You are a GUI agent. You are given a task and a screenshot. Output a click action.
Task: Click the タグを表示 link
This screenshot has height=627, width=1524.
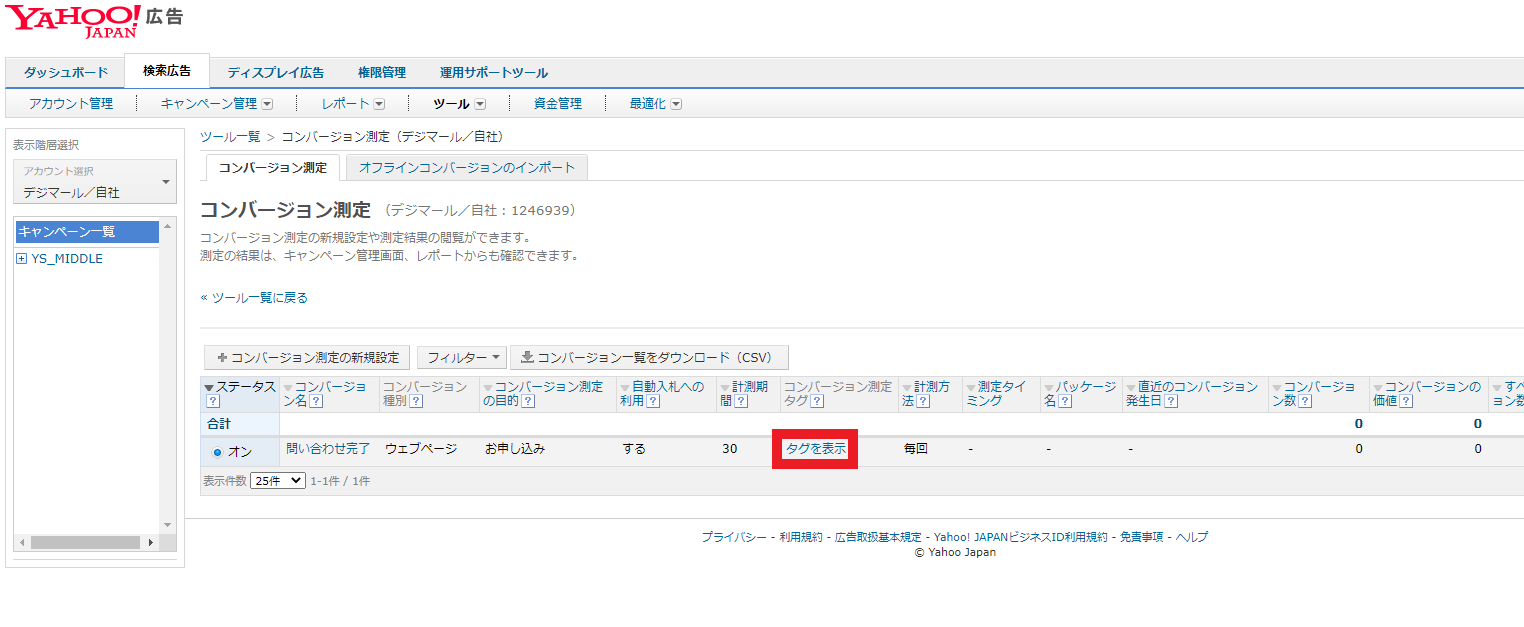coord(816,449)
